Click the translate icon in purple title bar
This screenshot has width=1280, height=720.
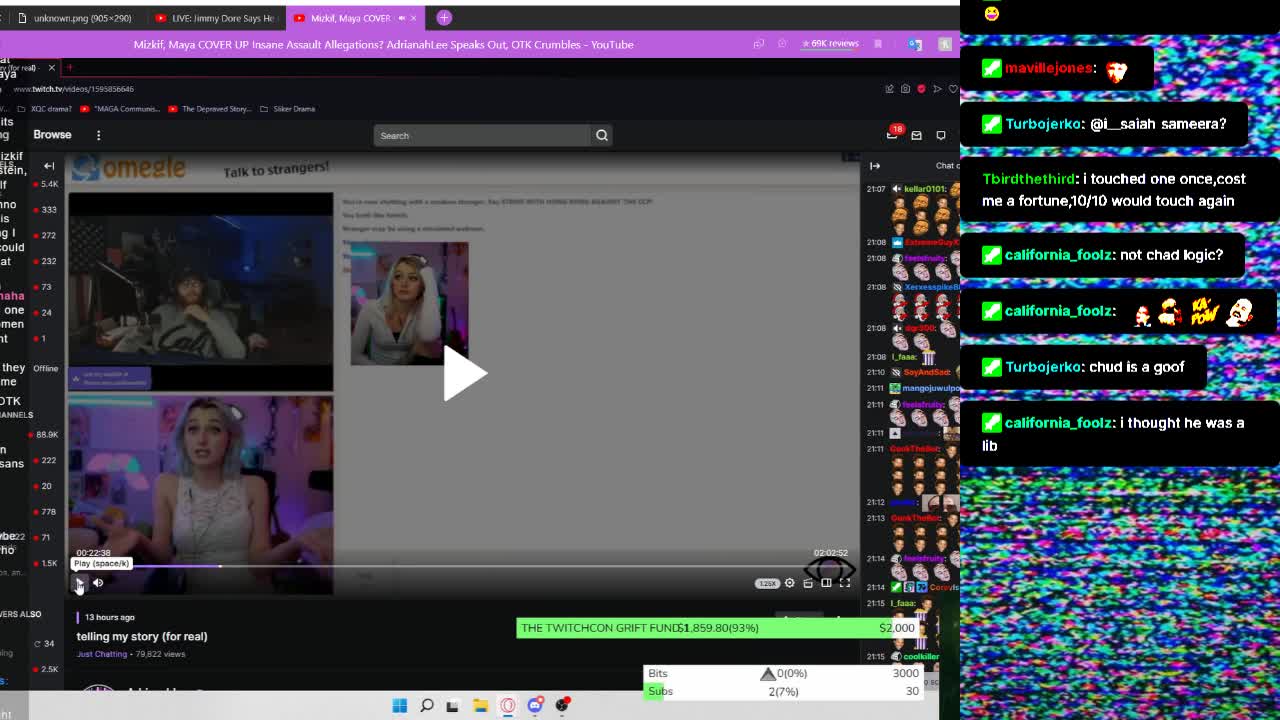[915, 44]
